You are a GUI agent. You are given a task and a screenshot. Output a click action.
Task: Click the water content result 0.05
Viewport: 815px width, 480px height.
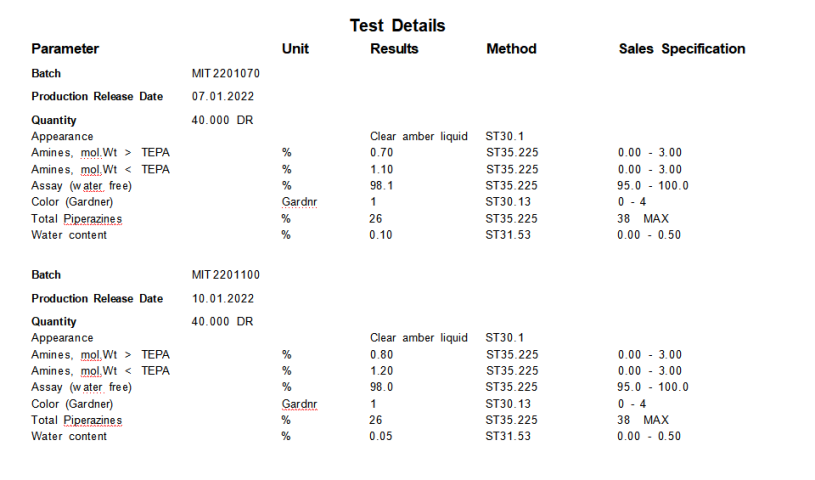coord(382,437)
